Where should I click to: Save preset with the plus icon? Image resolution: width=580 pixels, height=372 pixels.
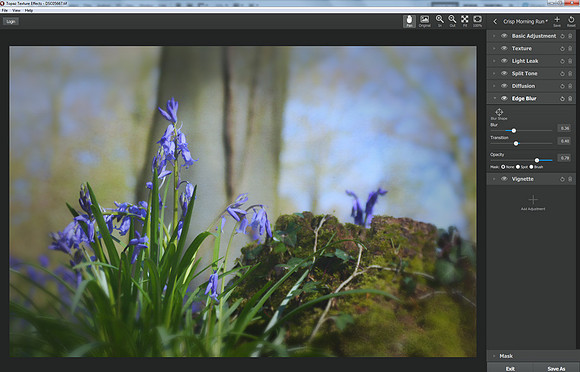tap(557, 21)
